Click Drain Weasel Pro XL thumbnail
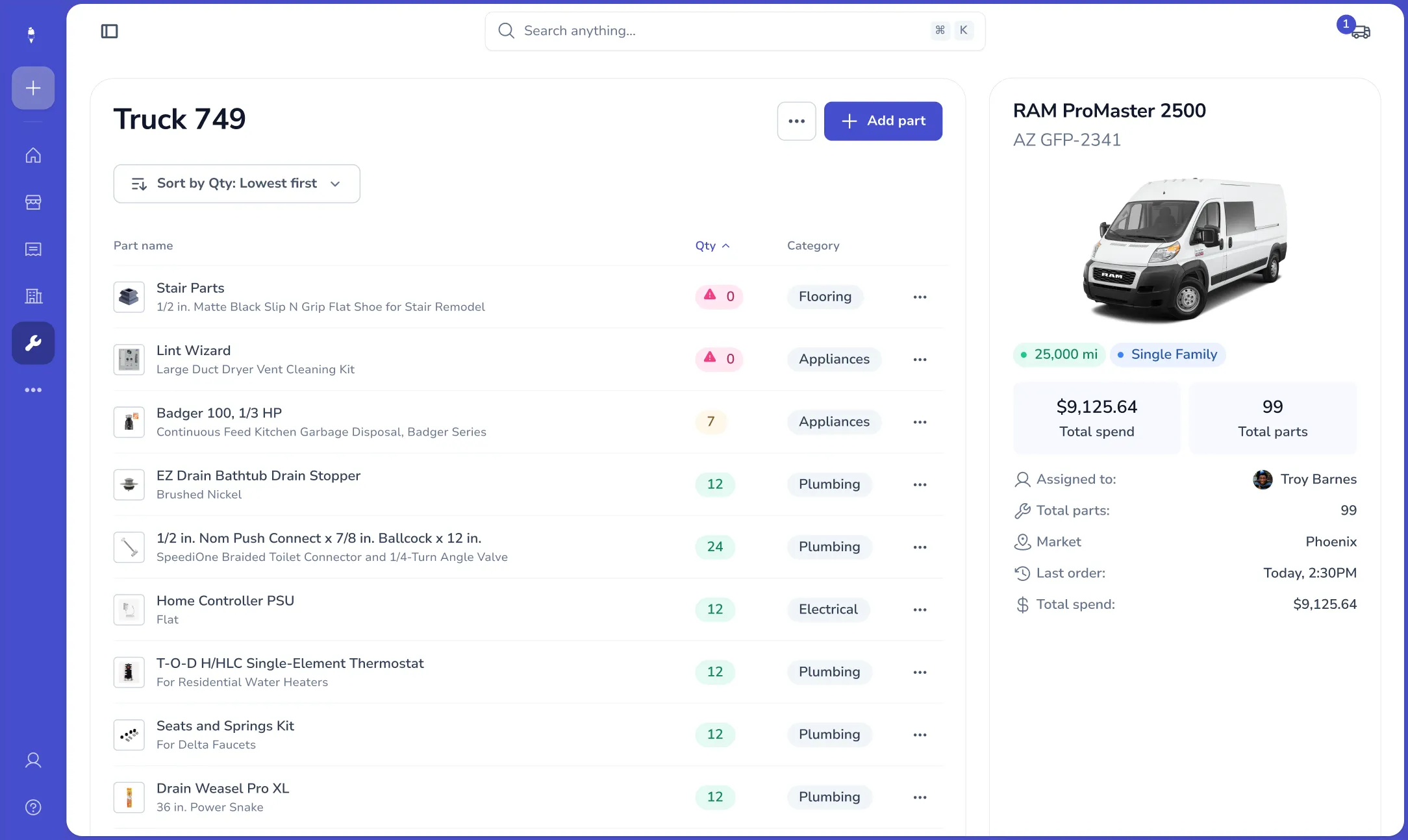The image size is (1408, 840). pyautogui.click(x=129, y=797)
